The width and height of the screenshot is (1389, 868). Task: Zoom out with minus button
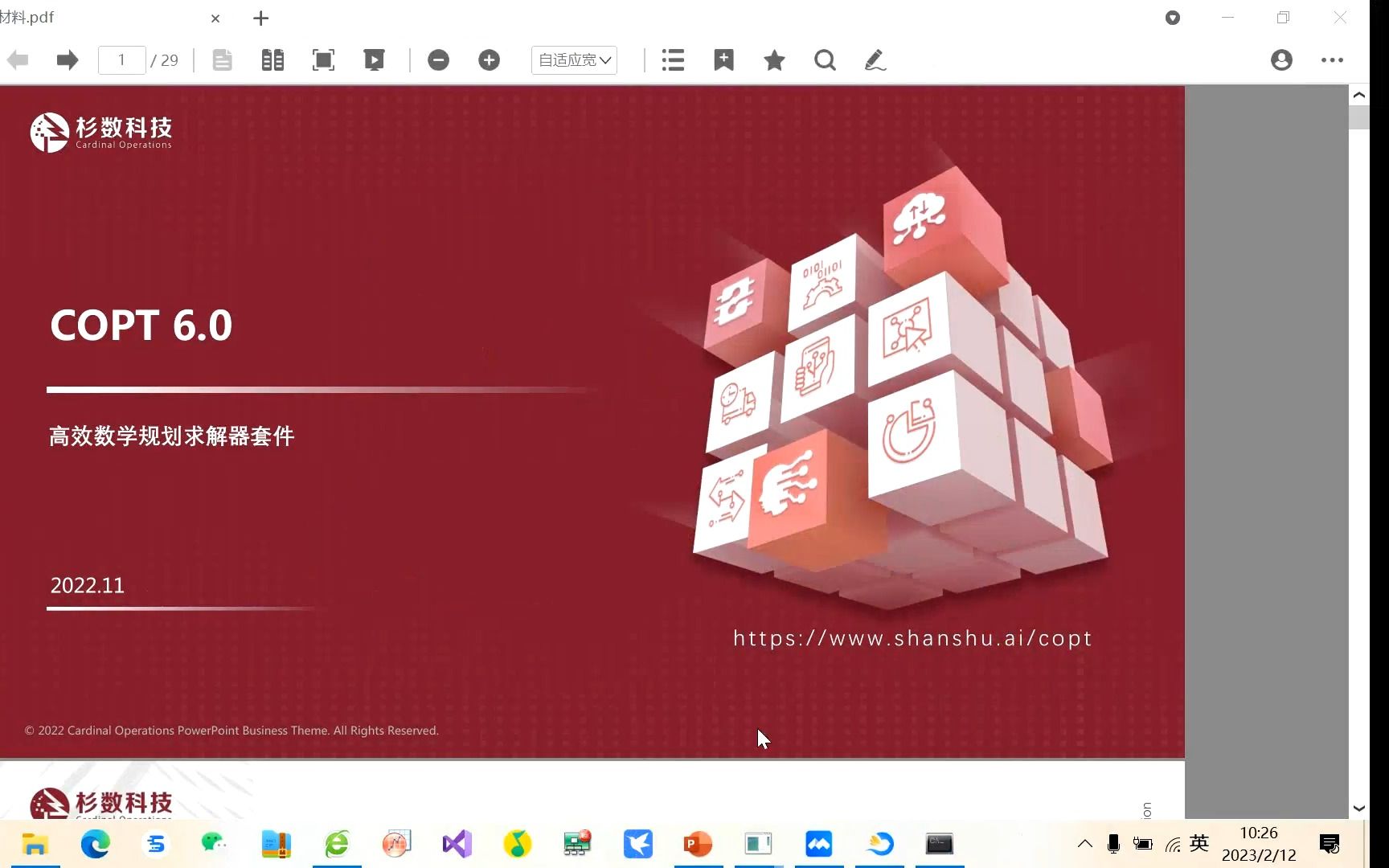[x=438, y=60]
